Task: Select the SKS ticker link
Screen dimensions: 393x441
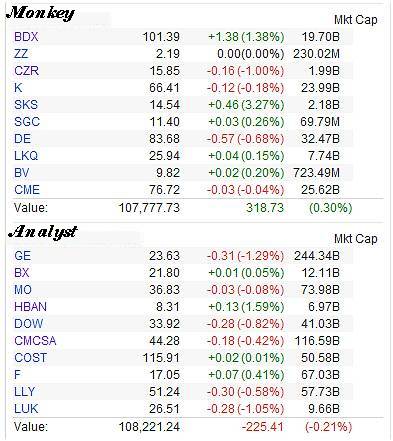Action: (26, 105)
